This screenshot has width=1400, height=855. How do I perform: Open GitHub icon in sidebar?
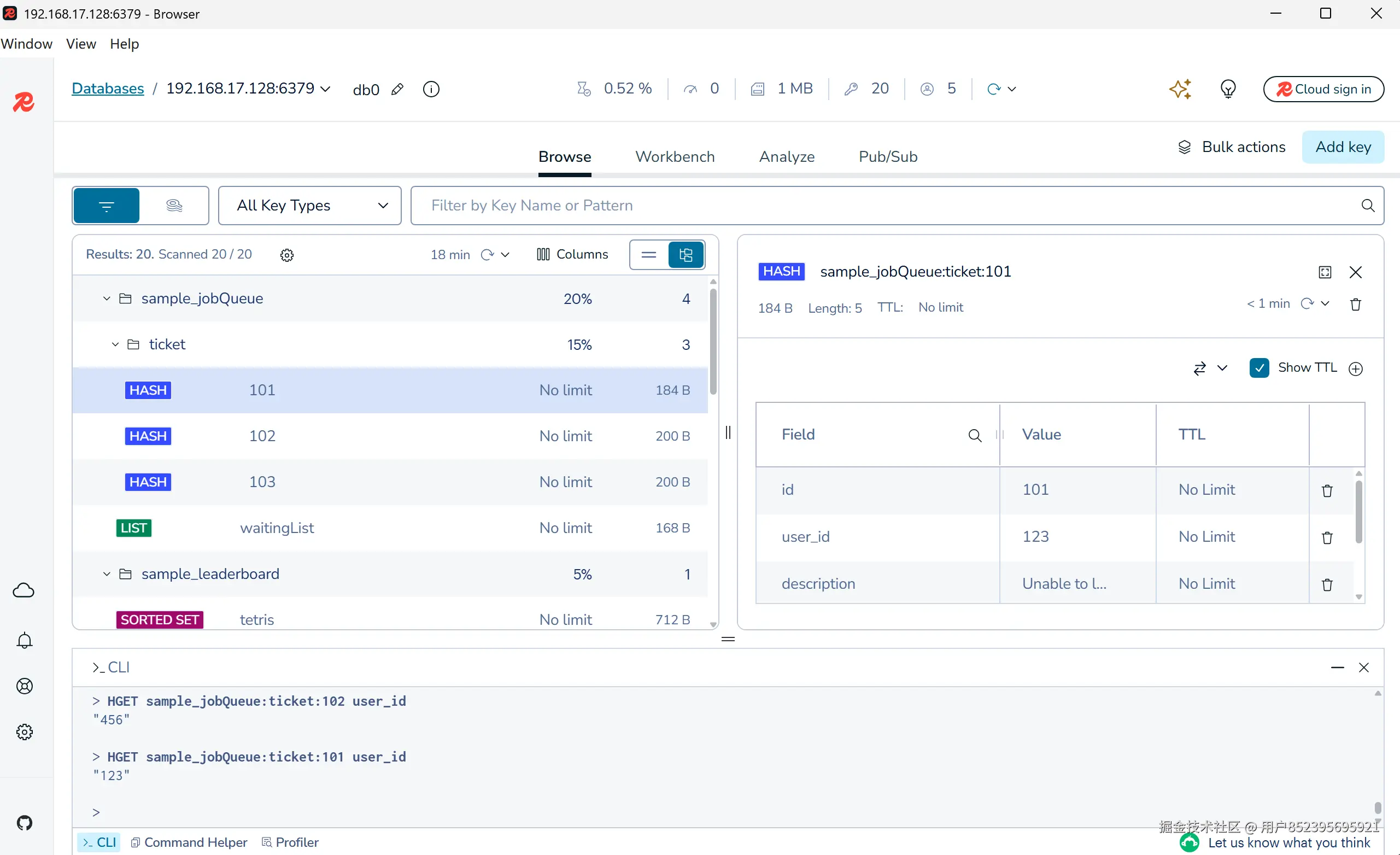pos(24,823)
